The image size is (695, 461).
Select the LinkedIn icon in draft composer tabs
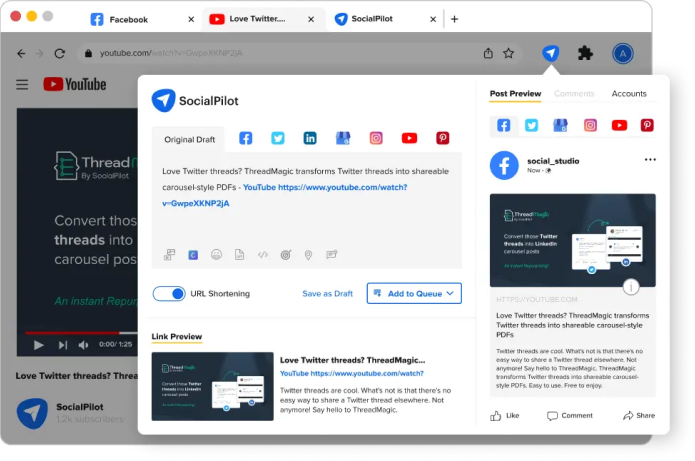click(x=310, y=138)
